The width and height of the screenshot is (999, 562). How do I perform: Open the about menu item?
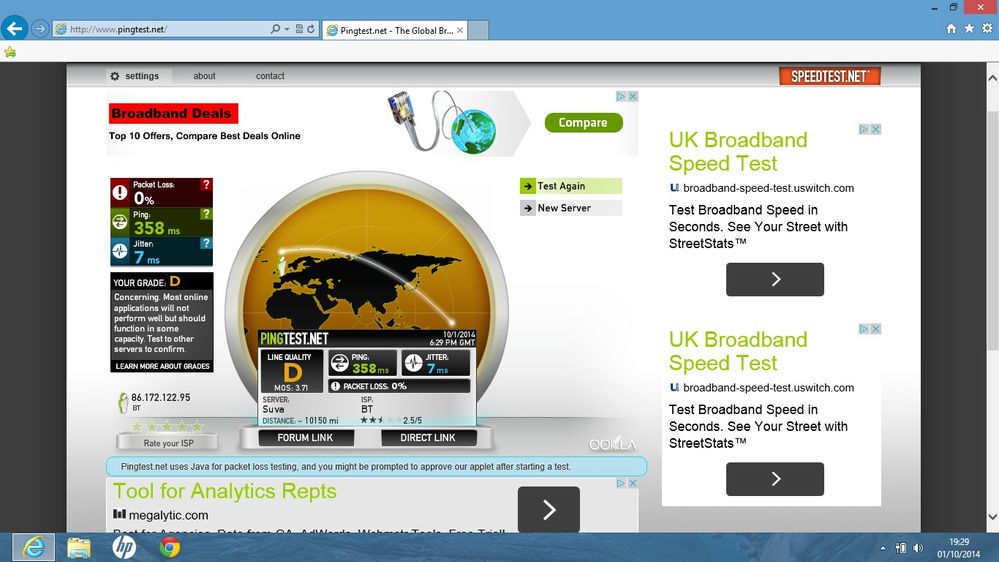click(x=205, y=76)
